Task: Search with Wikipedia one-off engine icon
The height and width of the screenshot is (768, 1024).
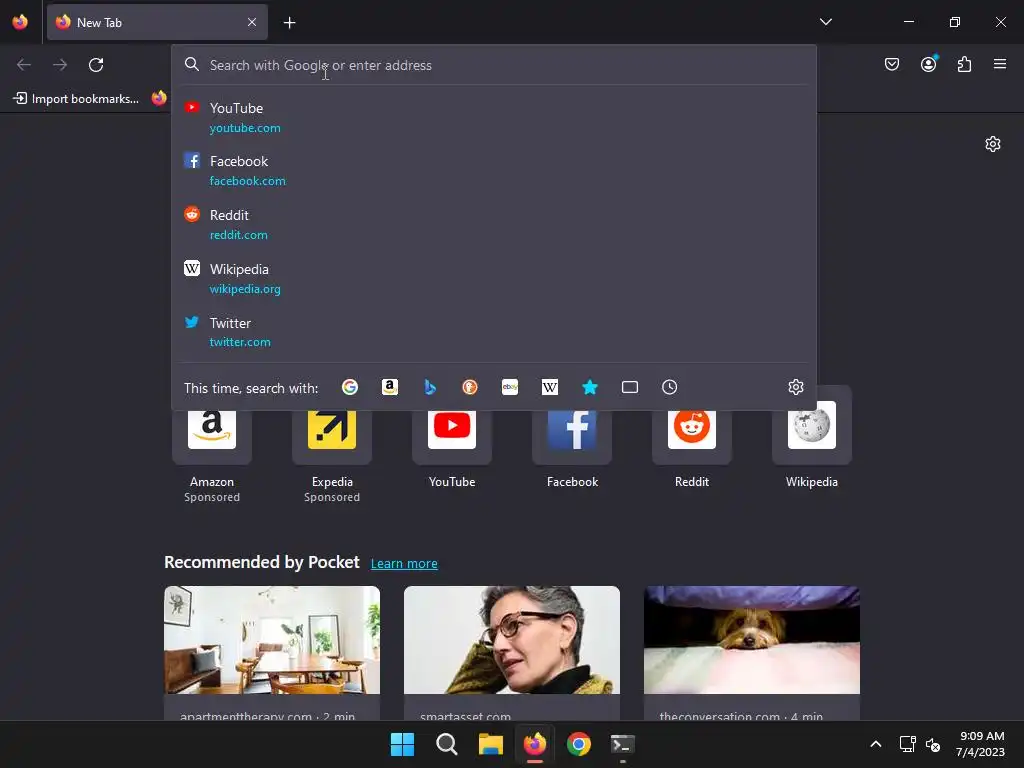Action: (x=550, y=387)
